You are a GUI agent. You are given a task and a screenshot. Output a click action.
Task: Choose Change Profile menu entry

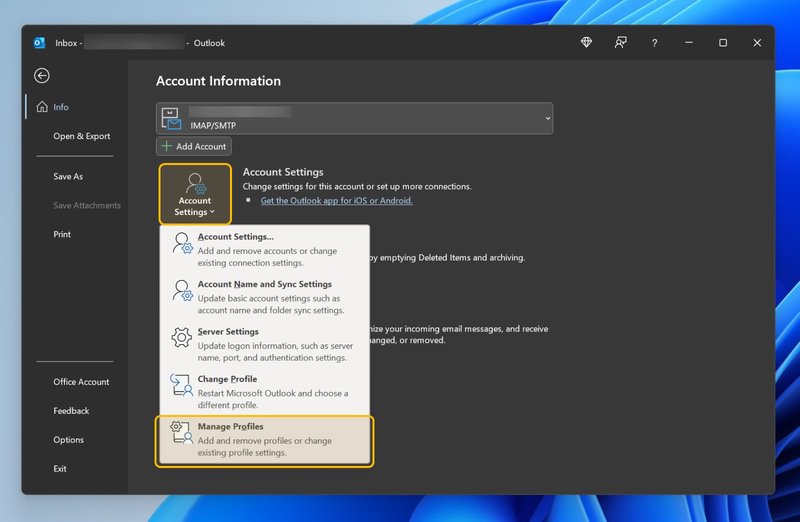point(265,391)
